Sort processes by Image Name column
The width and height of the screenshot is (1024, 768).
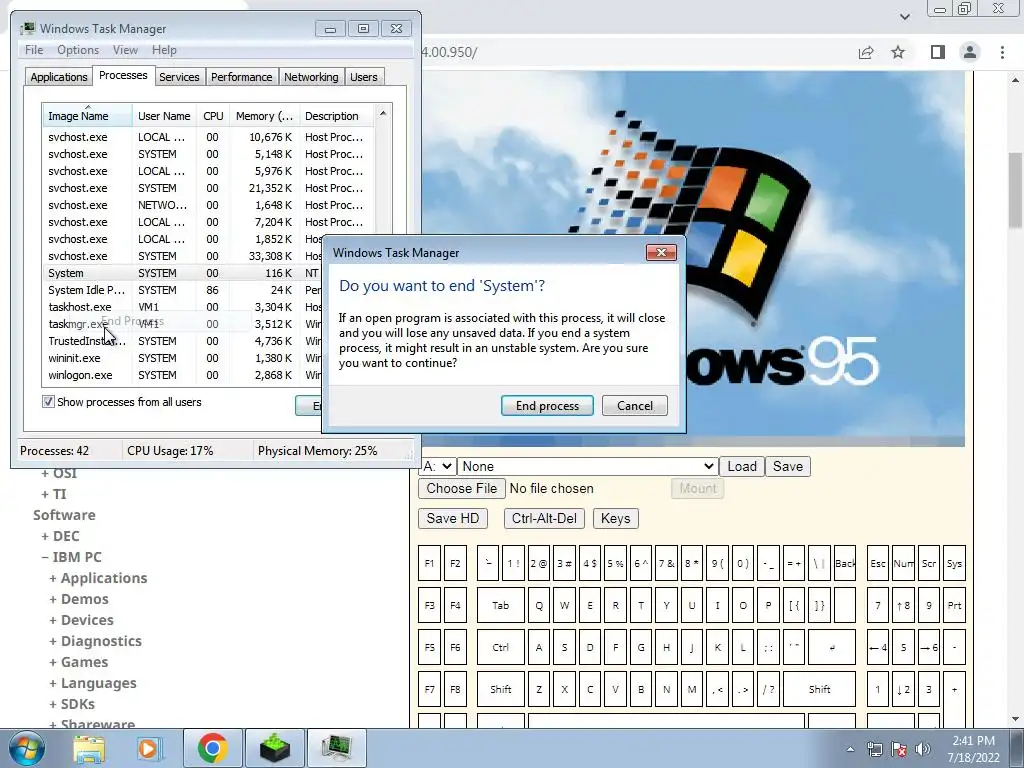click(x=87, y=116)
